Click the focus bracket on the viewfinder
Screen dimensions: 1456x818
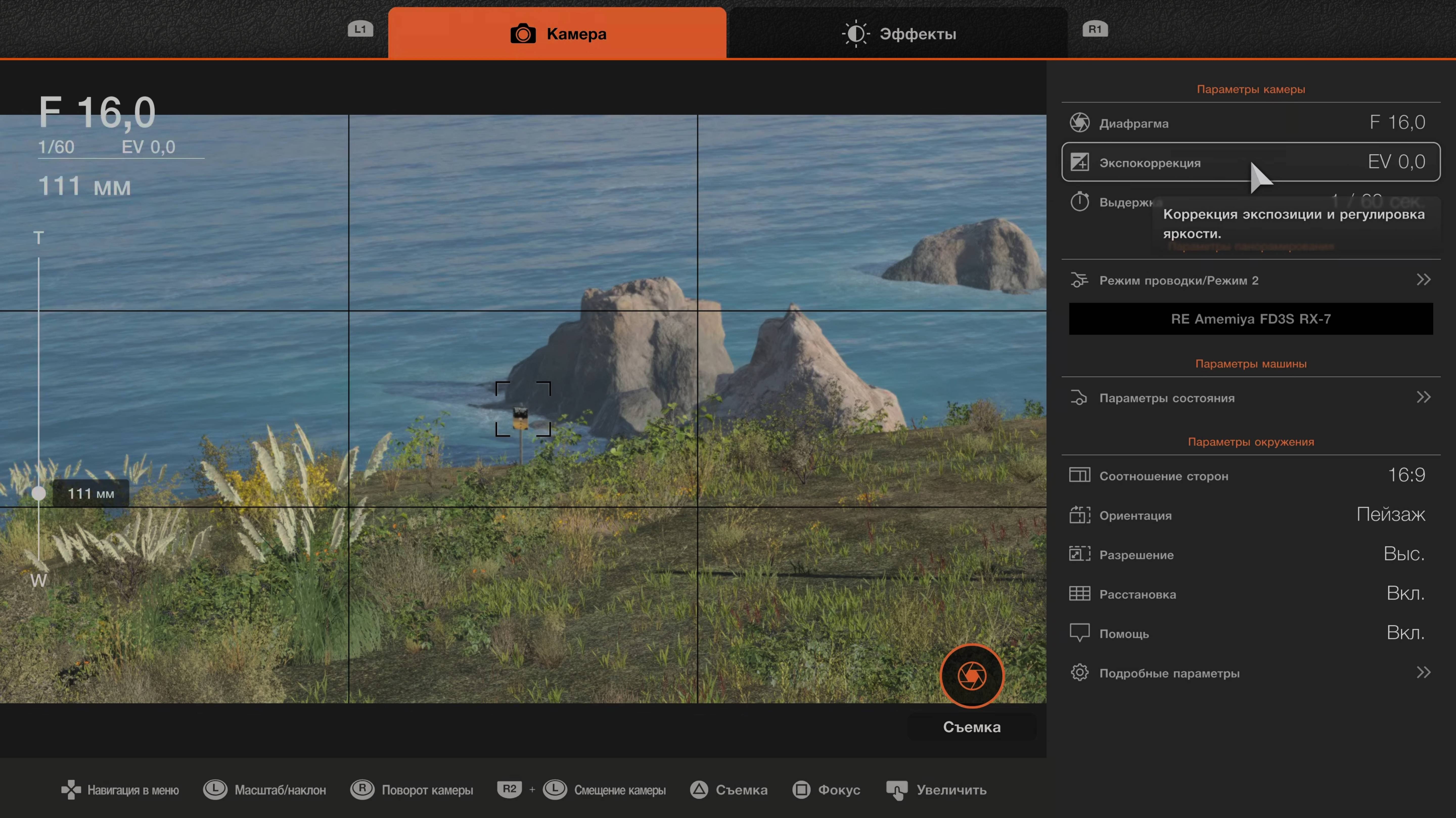coord(523,409)
